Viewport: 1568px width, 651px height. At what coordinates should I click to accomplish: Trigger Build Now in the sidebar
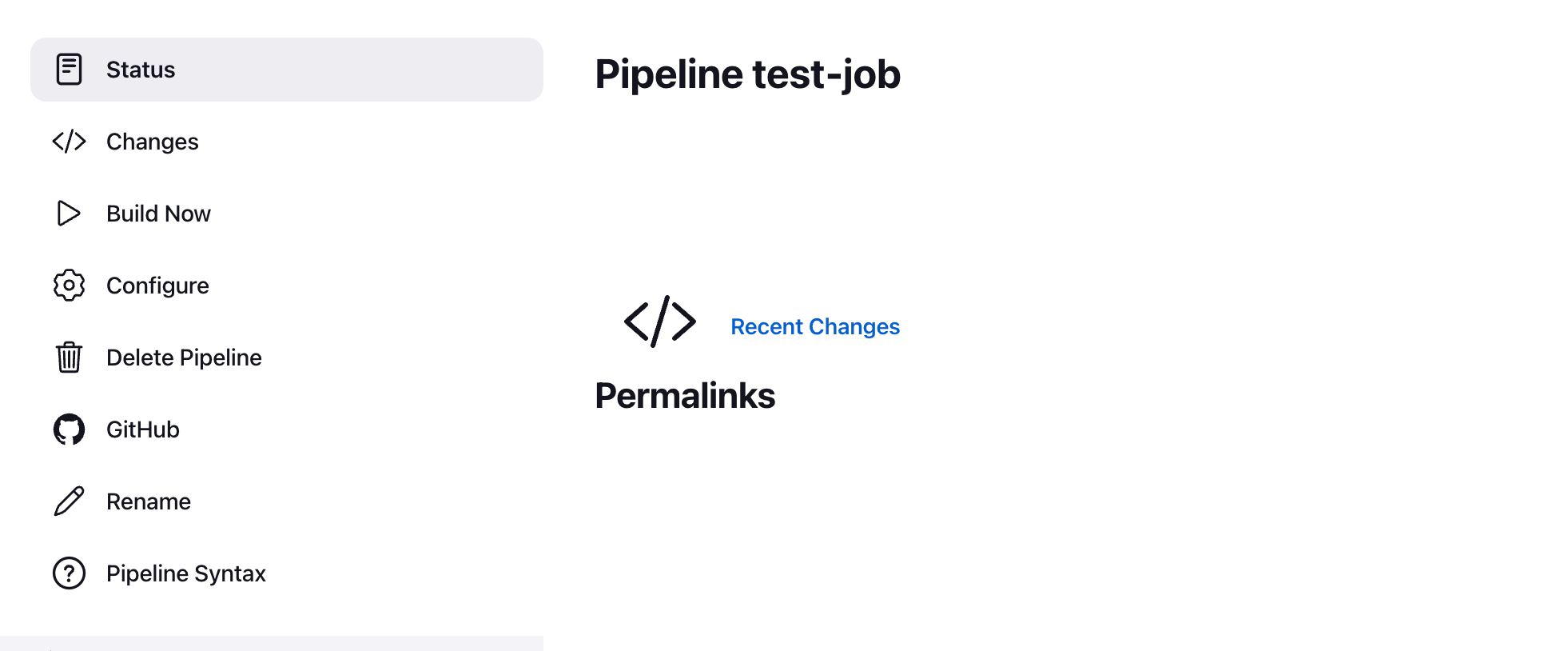158,214
